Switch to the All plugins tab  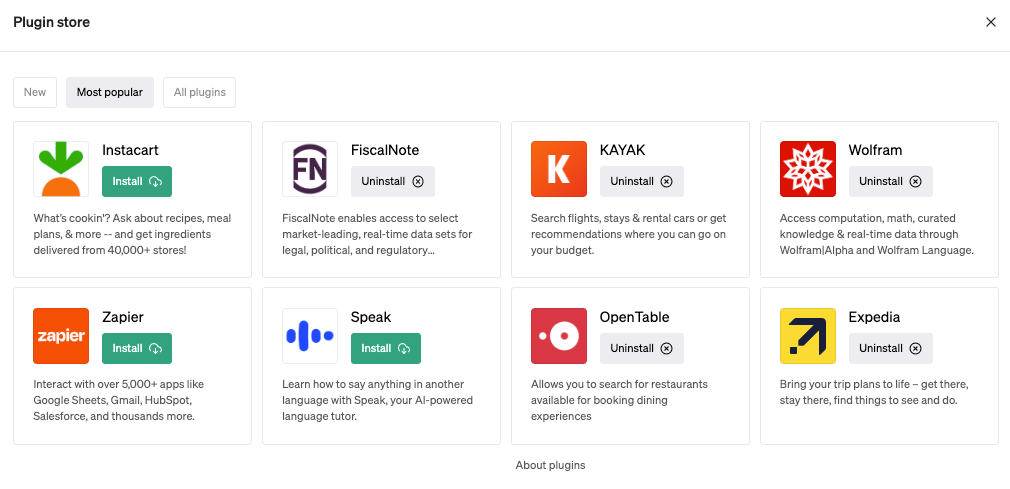200,92
